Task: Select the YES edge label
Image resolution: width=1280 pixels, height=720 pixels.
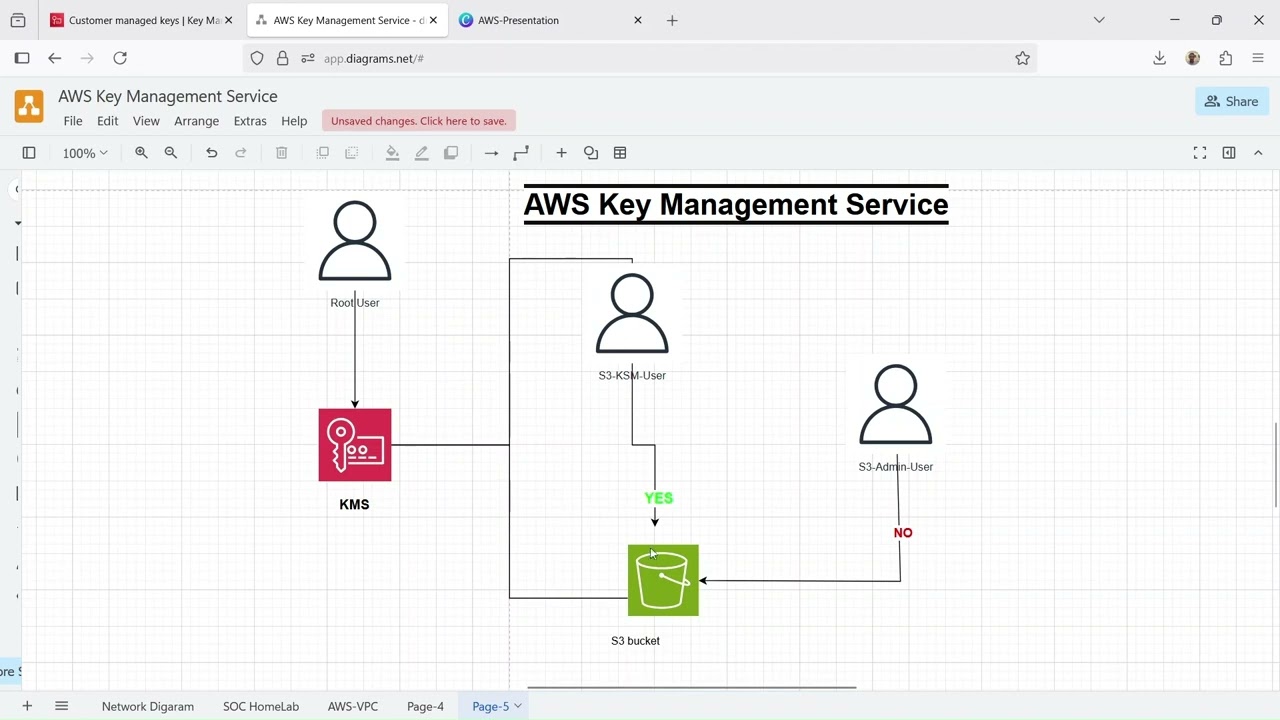Action: click(659, 498)
